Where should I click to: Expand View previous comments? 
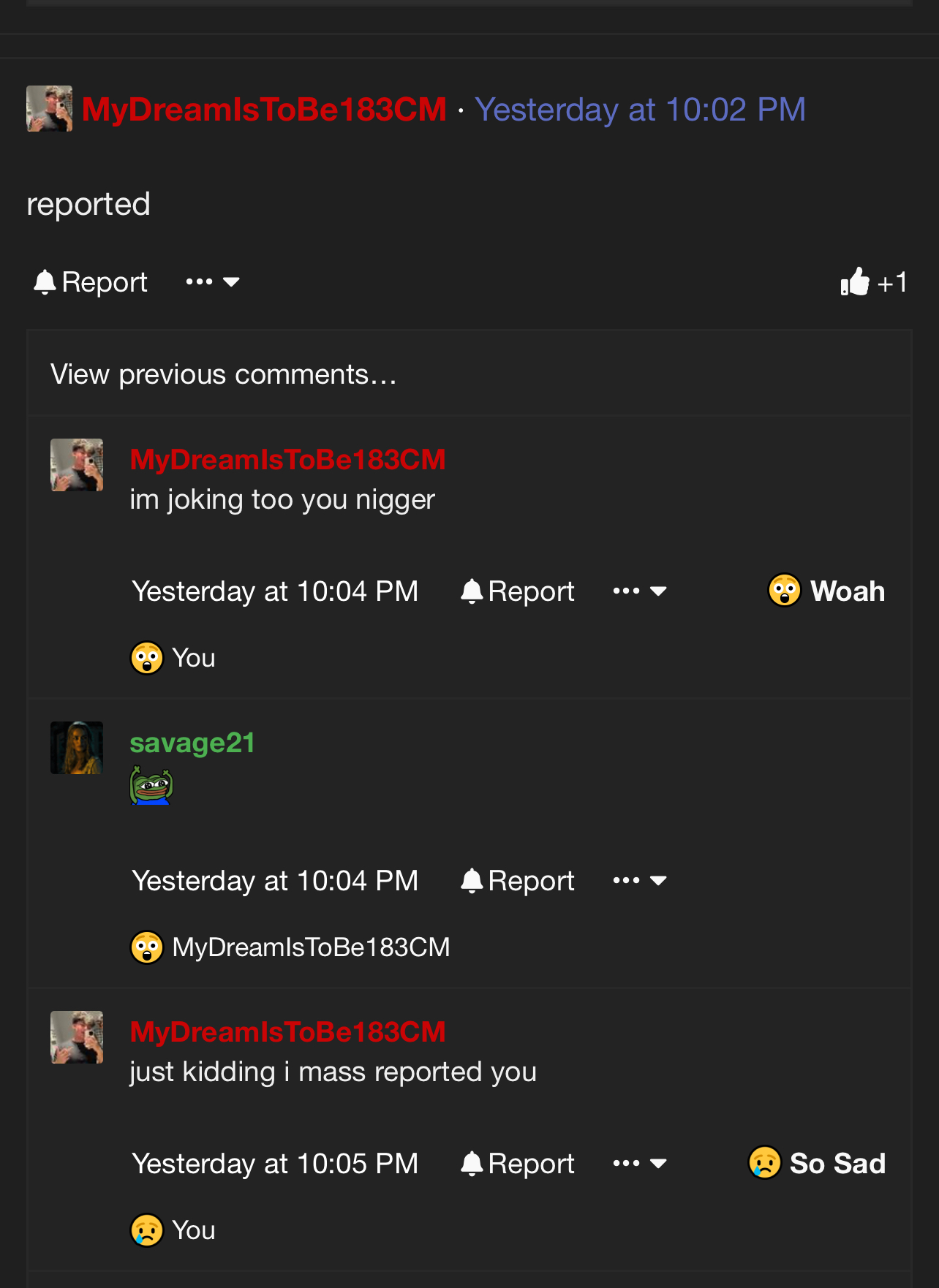223,374
